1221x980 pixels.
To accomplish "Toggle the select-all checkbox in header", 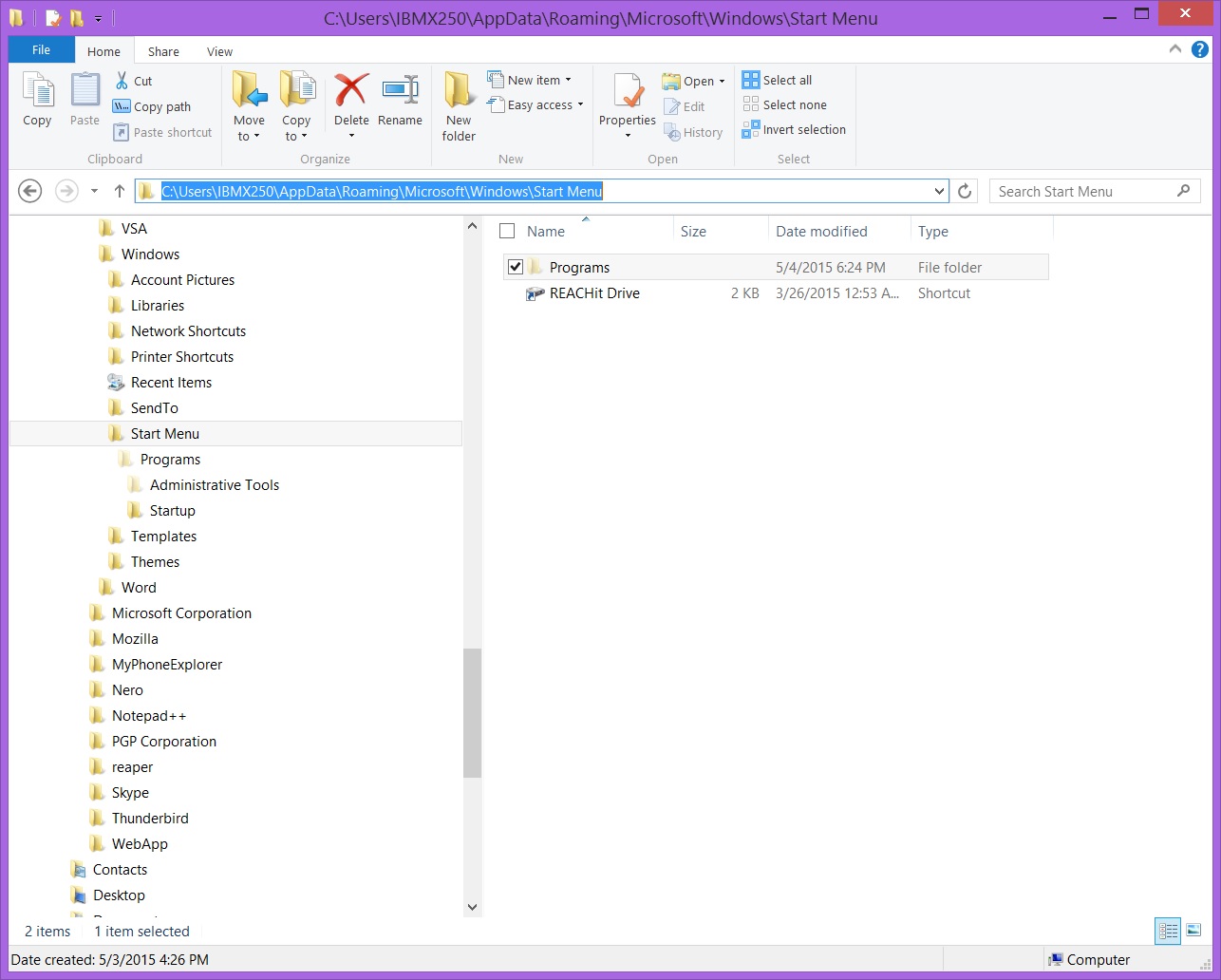I will tap(507, 232).
